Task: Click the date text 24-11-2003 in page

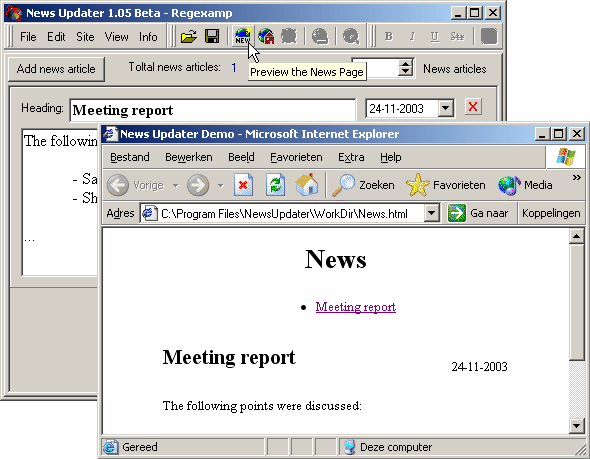Action: 479,366
